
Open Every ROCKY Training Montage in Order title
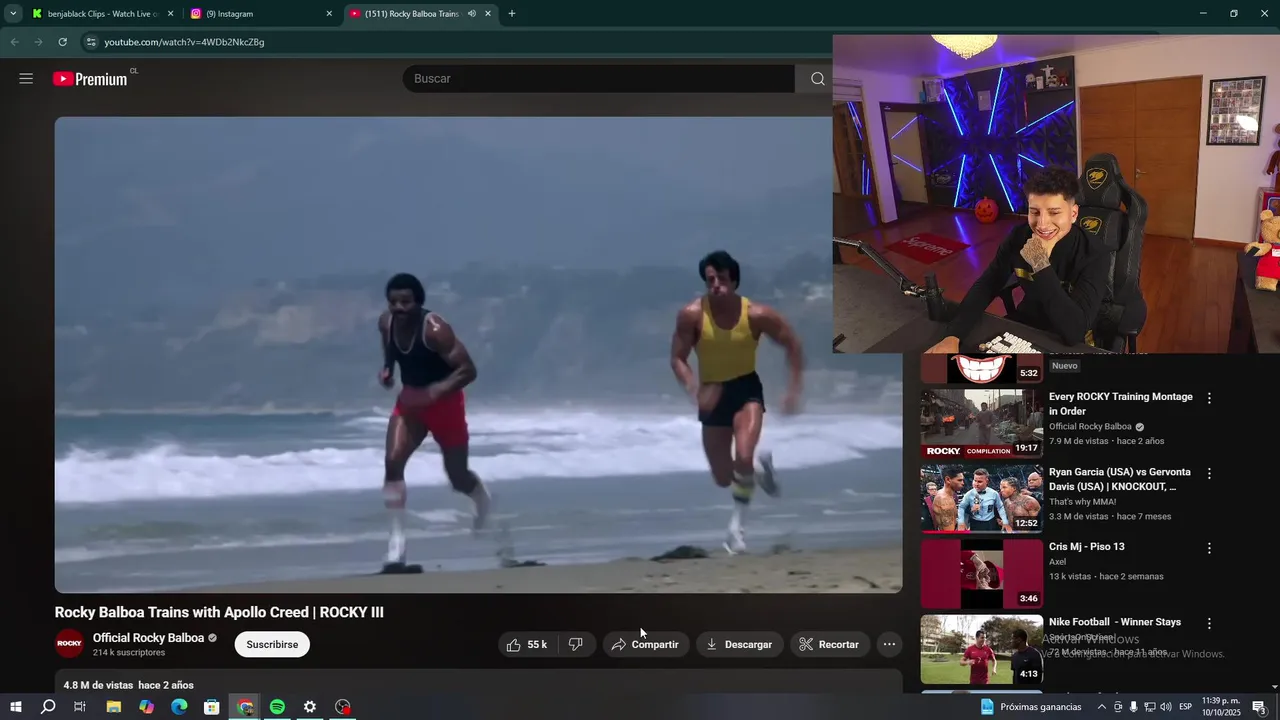click(x=1120, y=404)
